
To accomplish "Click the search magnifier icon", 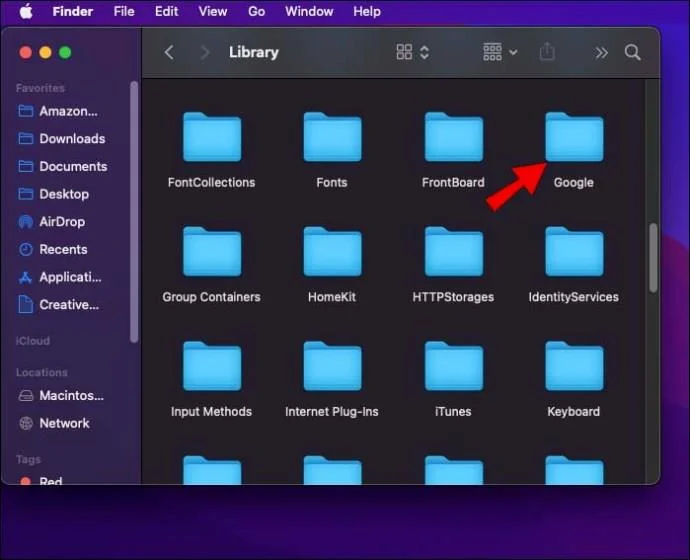I will coord(632,52).
